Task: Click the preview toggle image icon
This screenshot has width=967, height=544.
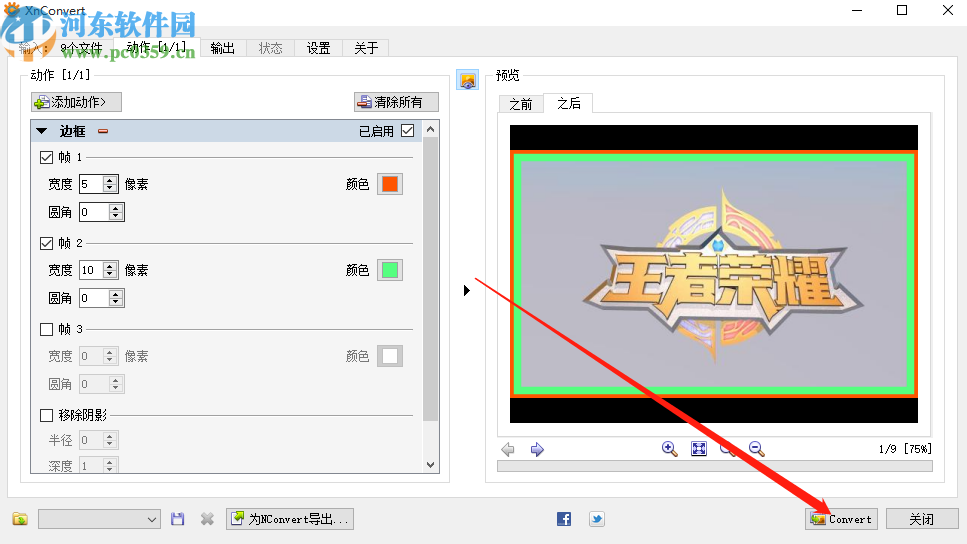Action: (x=467, y=80)
